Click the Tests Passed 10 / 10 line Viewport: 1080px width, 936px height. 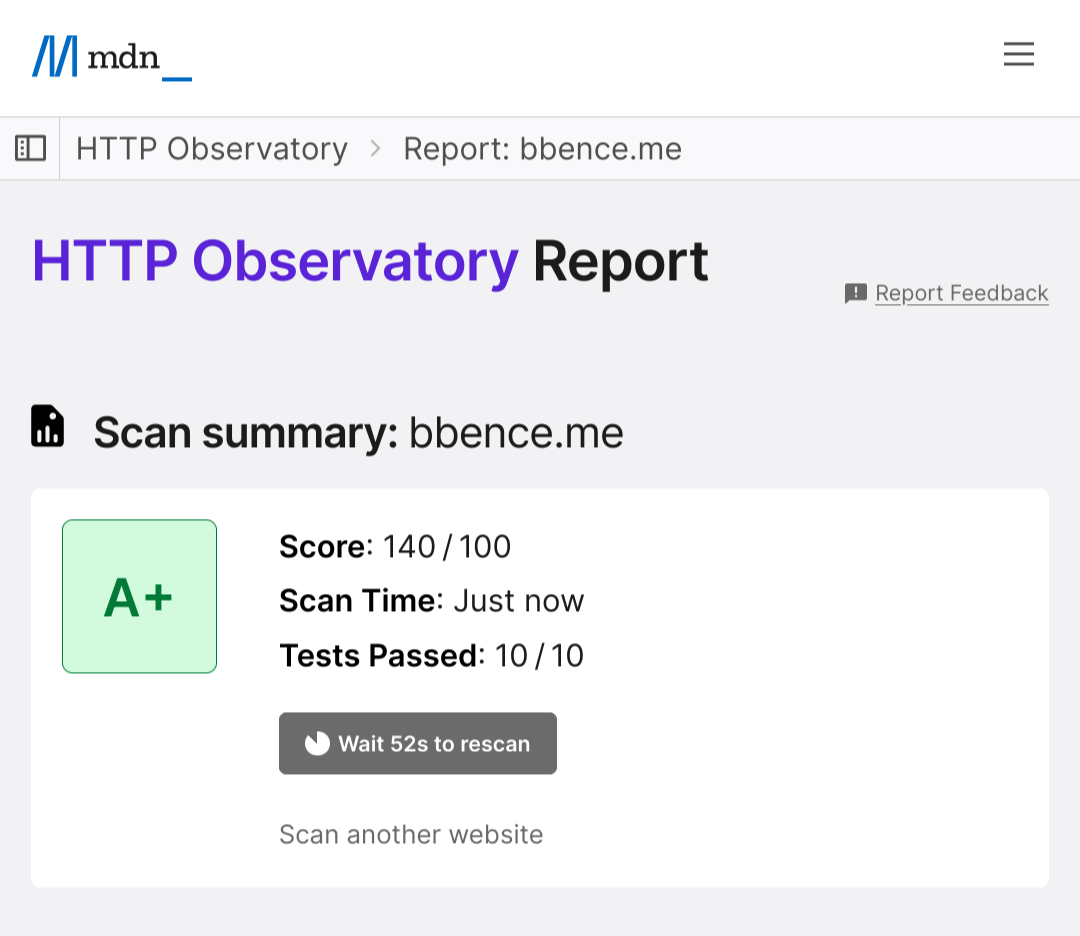tap(431, 656)
